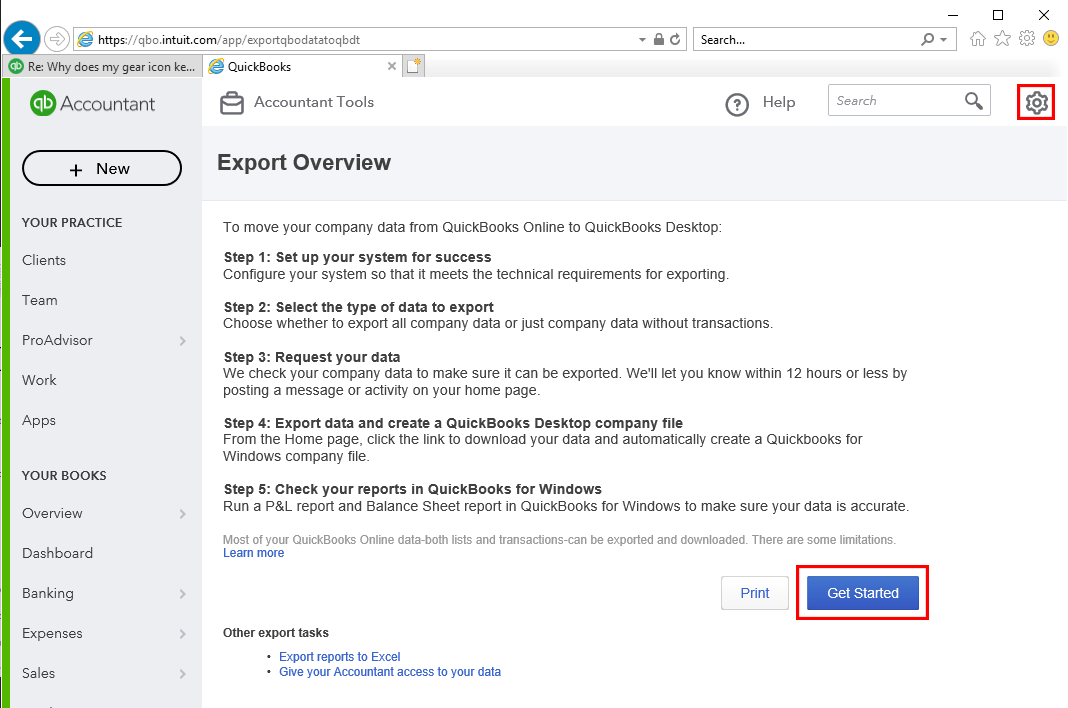Open a new tab with the new tab button
The image size is (1068, 708).
pos(414,65)
